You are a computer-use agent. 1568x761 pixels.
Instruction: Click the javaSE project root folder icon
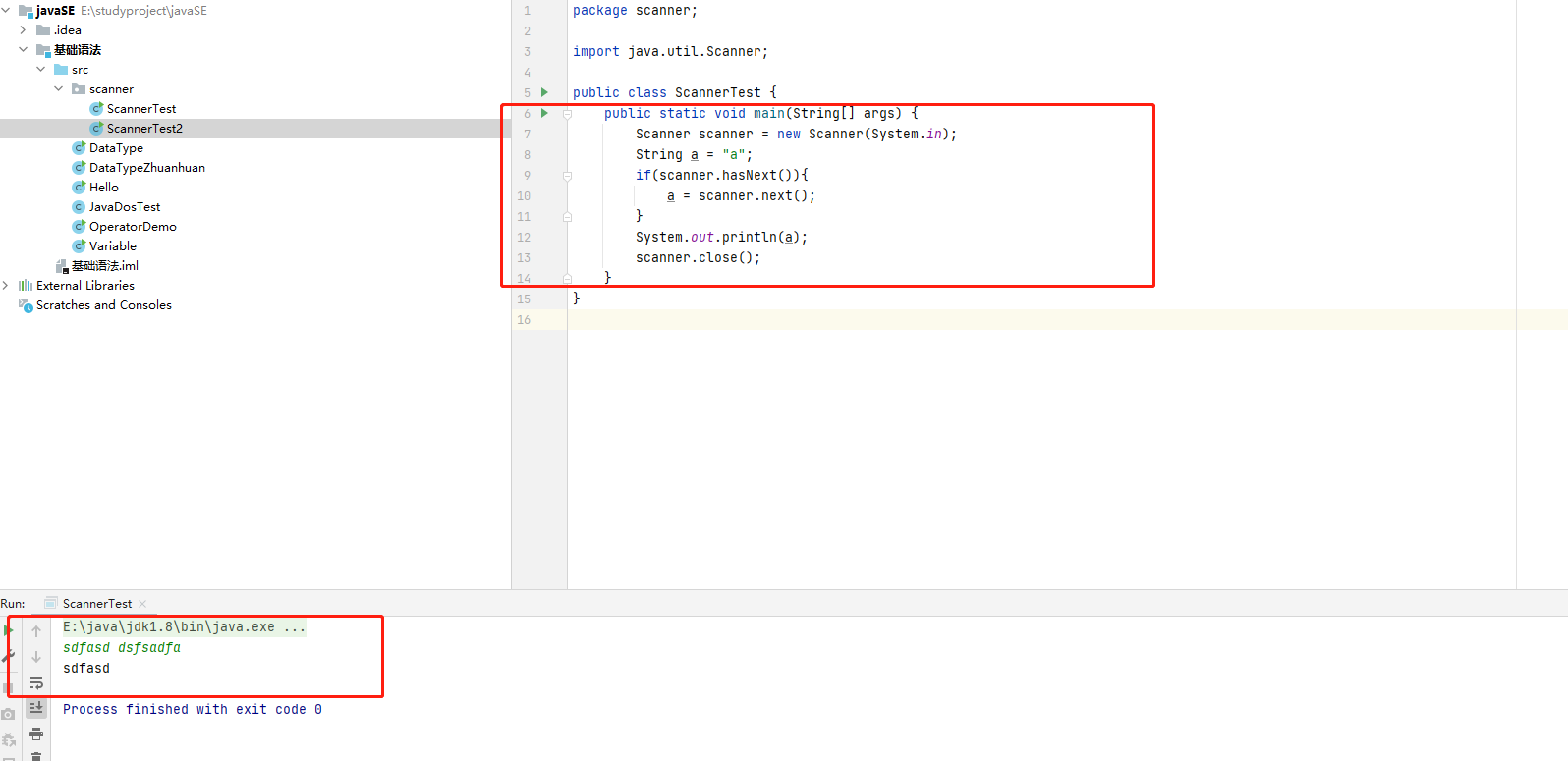tap(26, 11)
